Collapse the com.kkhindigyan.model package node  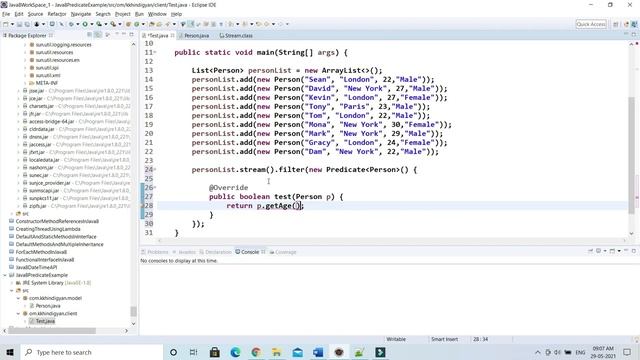point(18,298)
